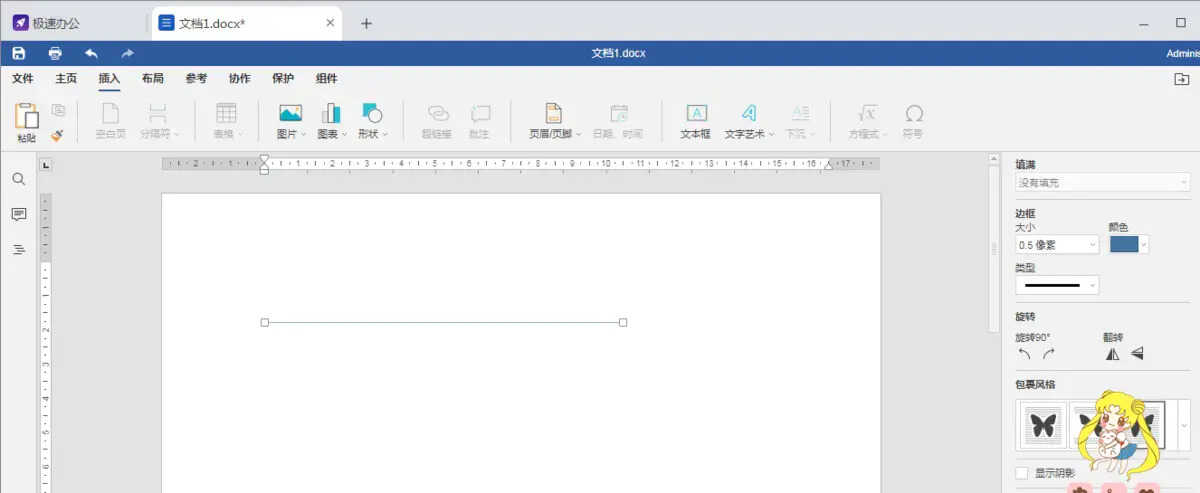Open the Collaboration (协作) tab

[x=239, y=79]
